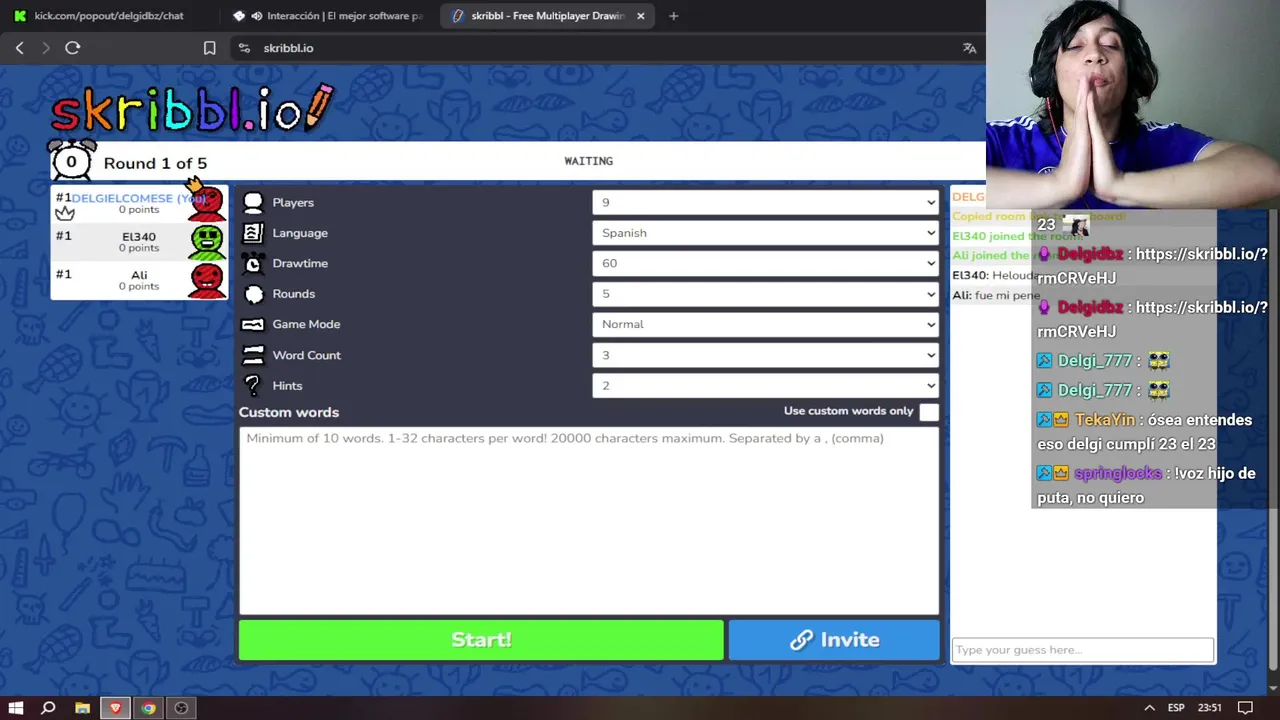Show hidden system tray icons

1149,708
